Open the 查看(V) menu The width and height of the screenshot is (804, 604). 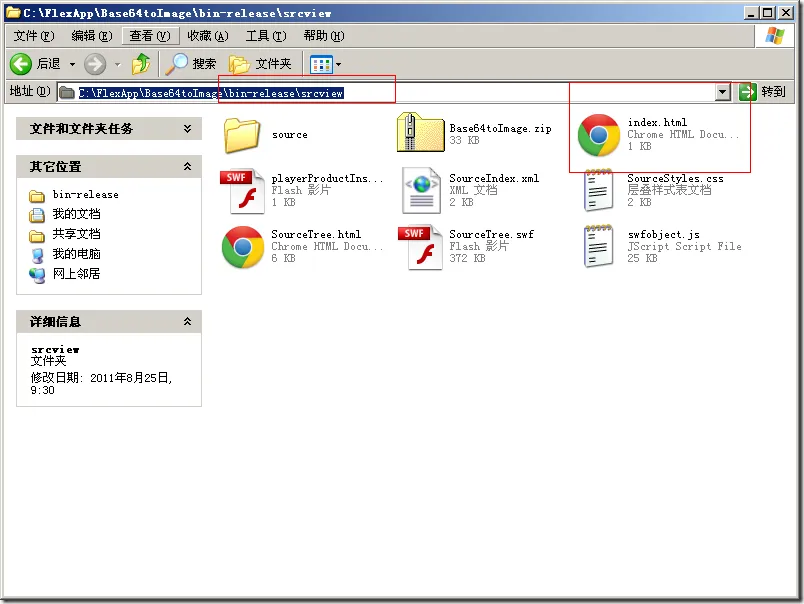[150, 36]
